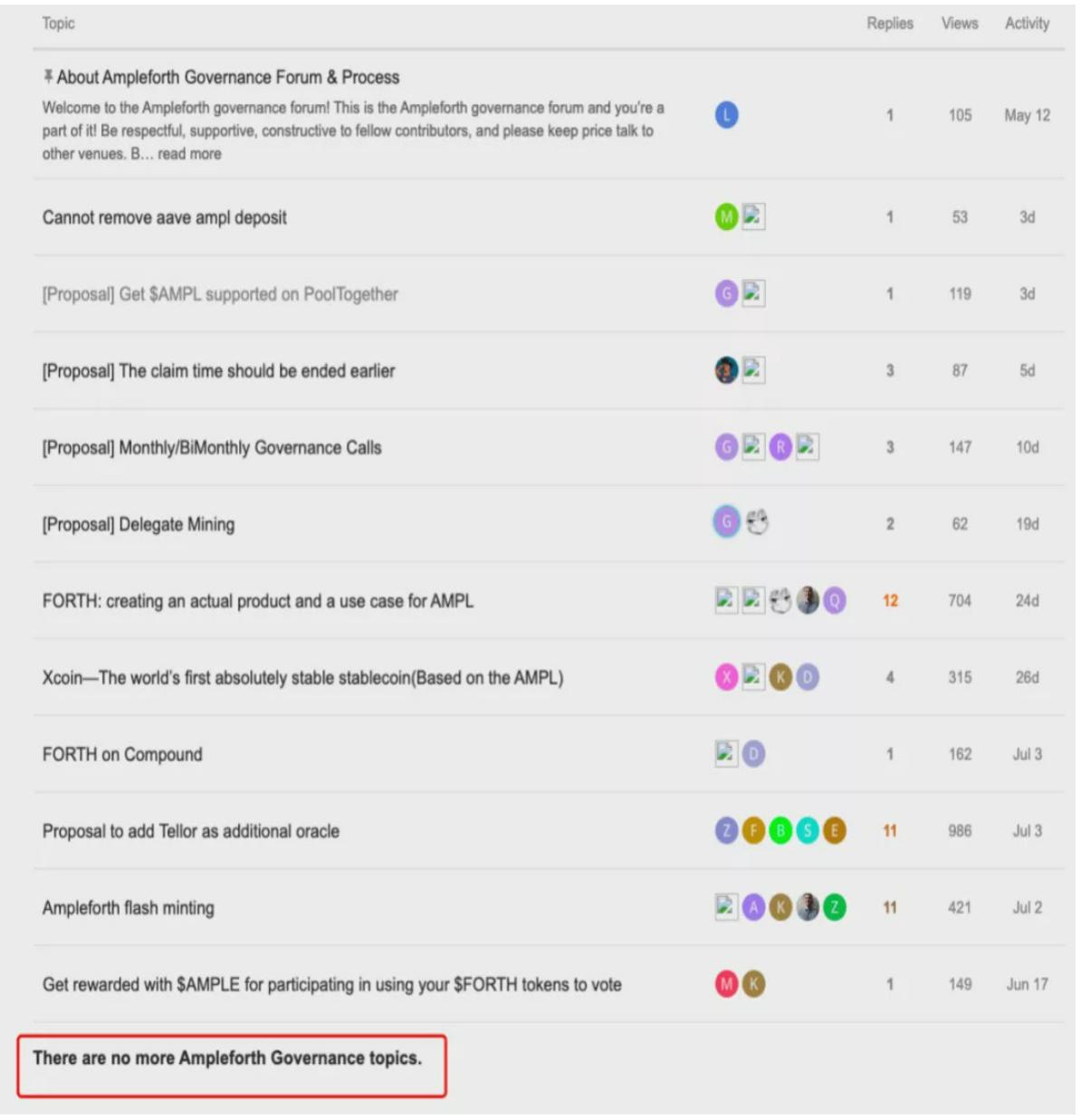Click the blue L avatar on pinned topic

click(x=726, y=115)
